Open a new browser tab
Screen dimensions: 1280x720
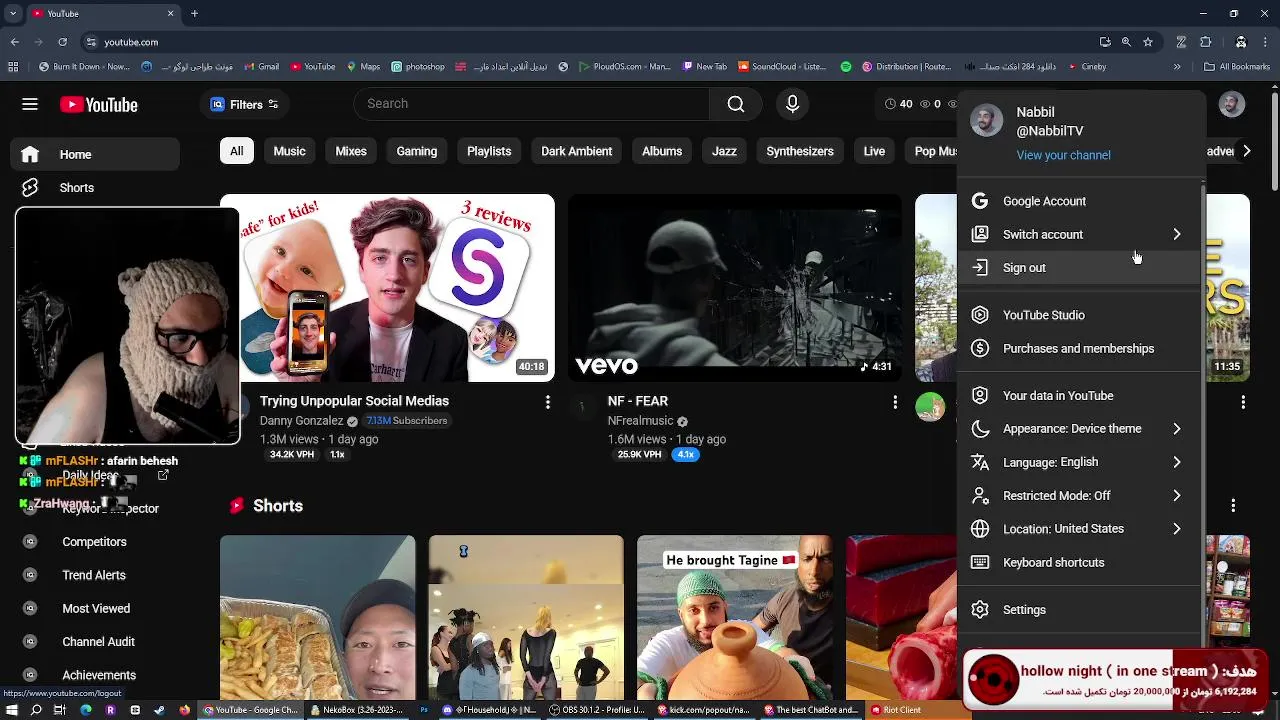tap(194, 13)
